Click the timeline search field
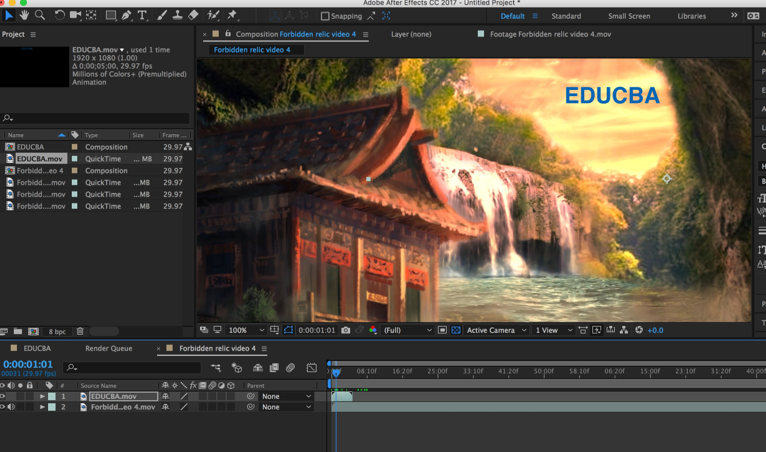This screenshot has width=766, height=452. click(x=132, y=367)
